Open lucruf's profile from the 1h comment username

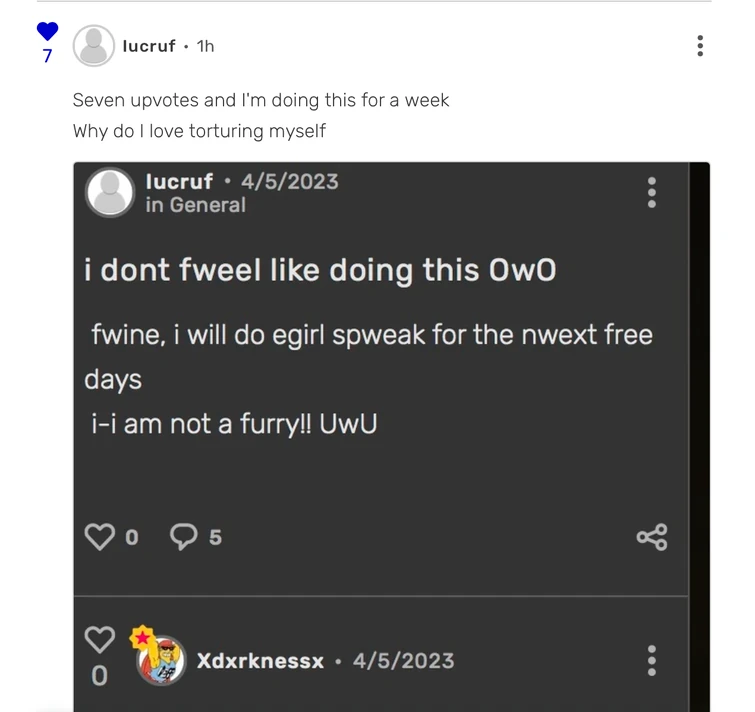(149, 46)
